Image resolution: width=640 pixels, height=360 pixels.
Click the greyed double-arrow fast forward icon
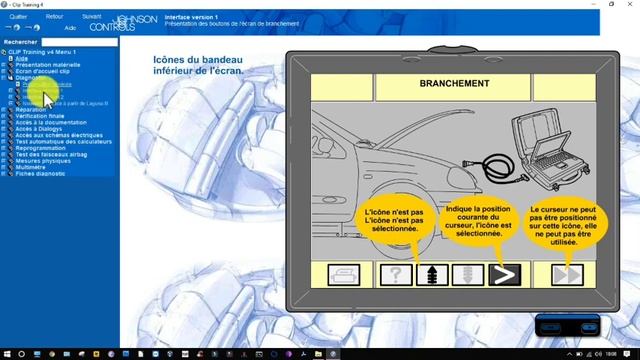pyautogui.click(x=567, y=275)
